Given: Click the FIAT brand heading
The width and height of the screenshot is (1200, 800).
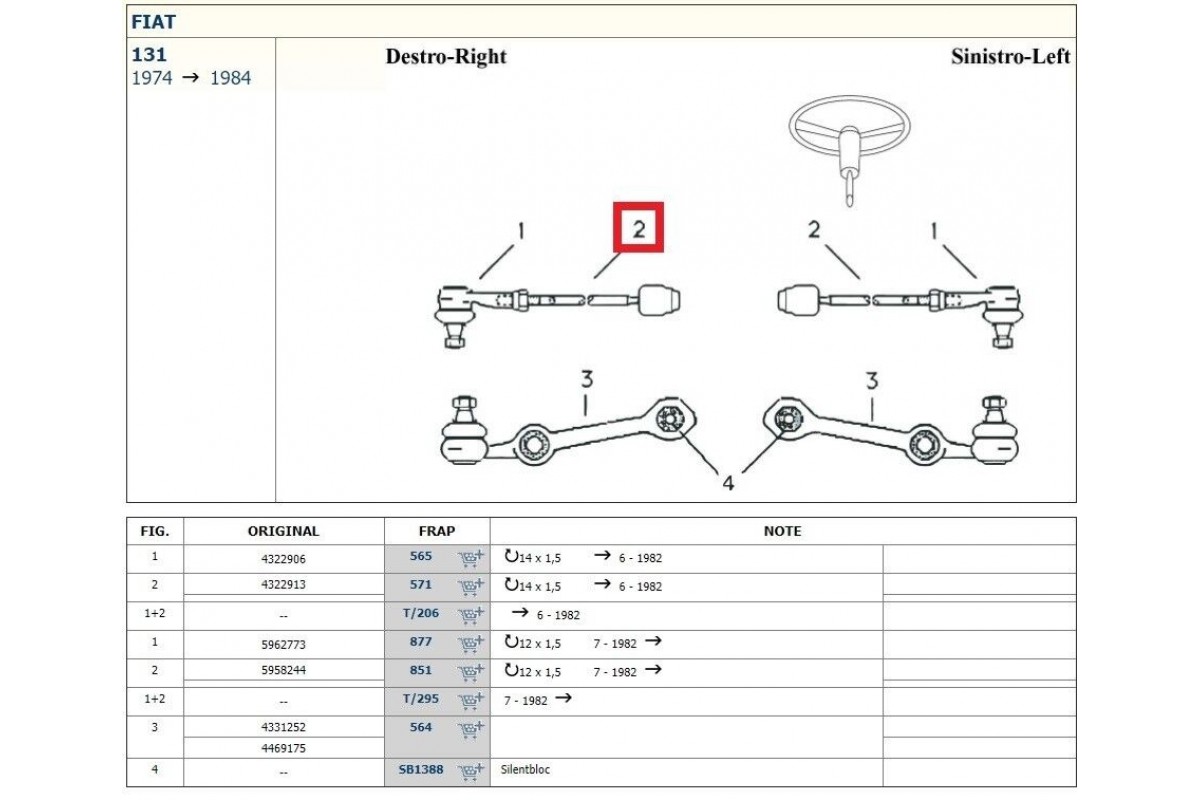Looking at the screenshot, I should tap(153, 21).
